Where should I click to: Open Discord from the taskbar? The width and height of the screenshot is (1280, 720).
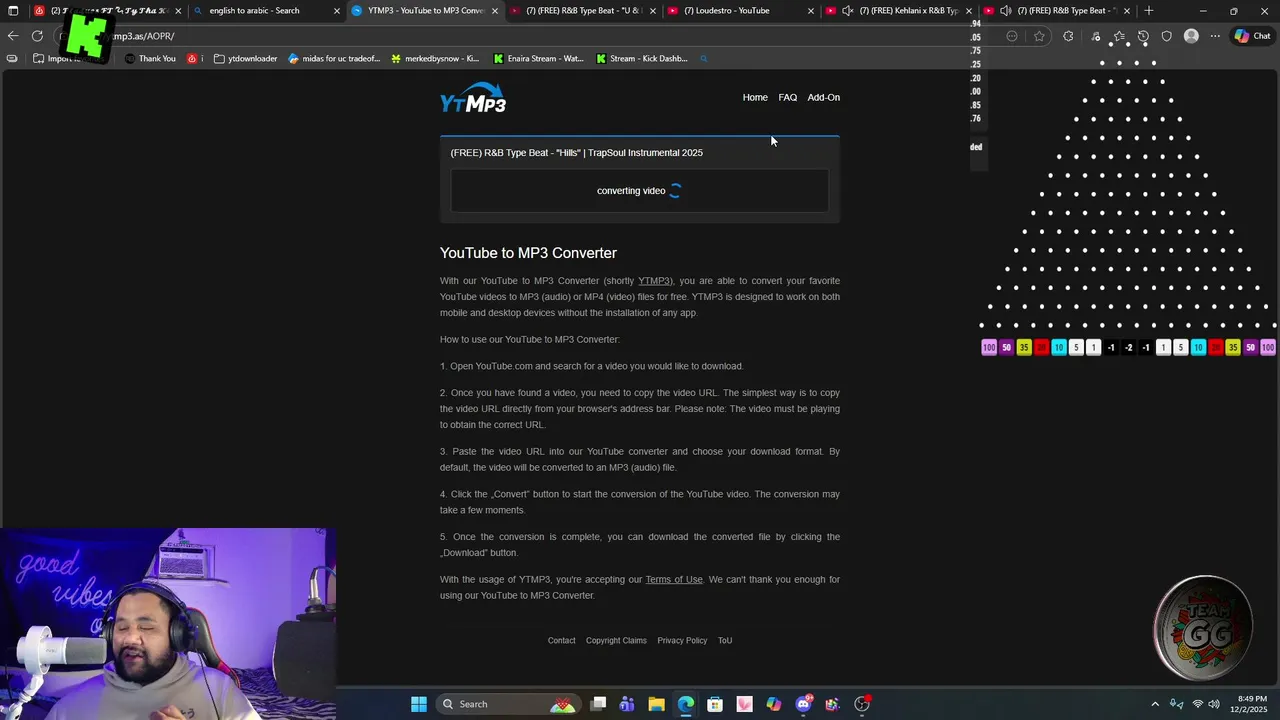click(803, 704)
